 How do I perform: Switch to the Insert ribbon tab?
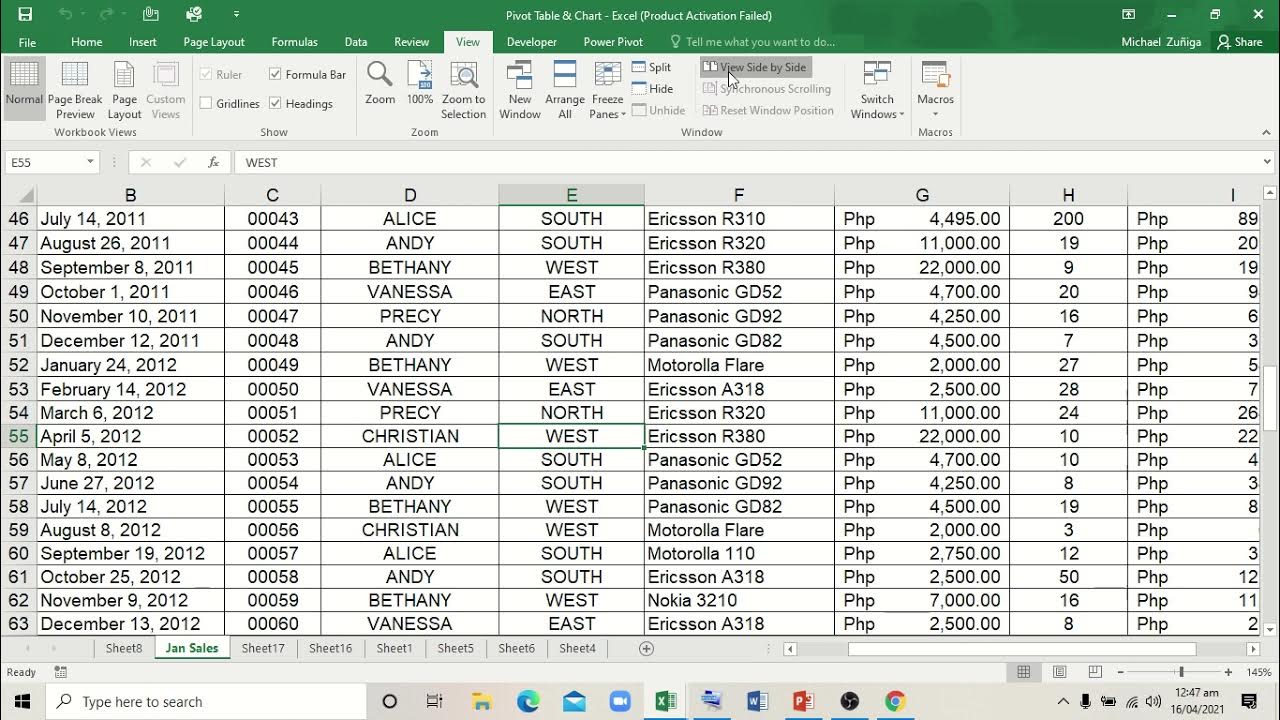[x=142, y=42]
